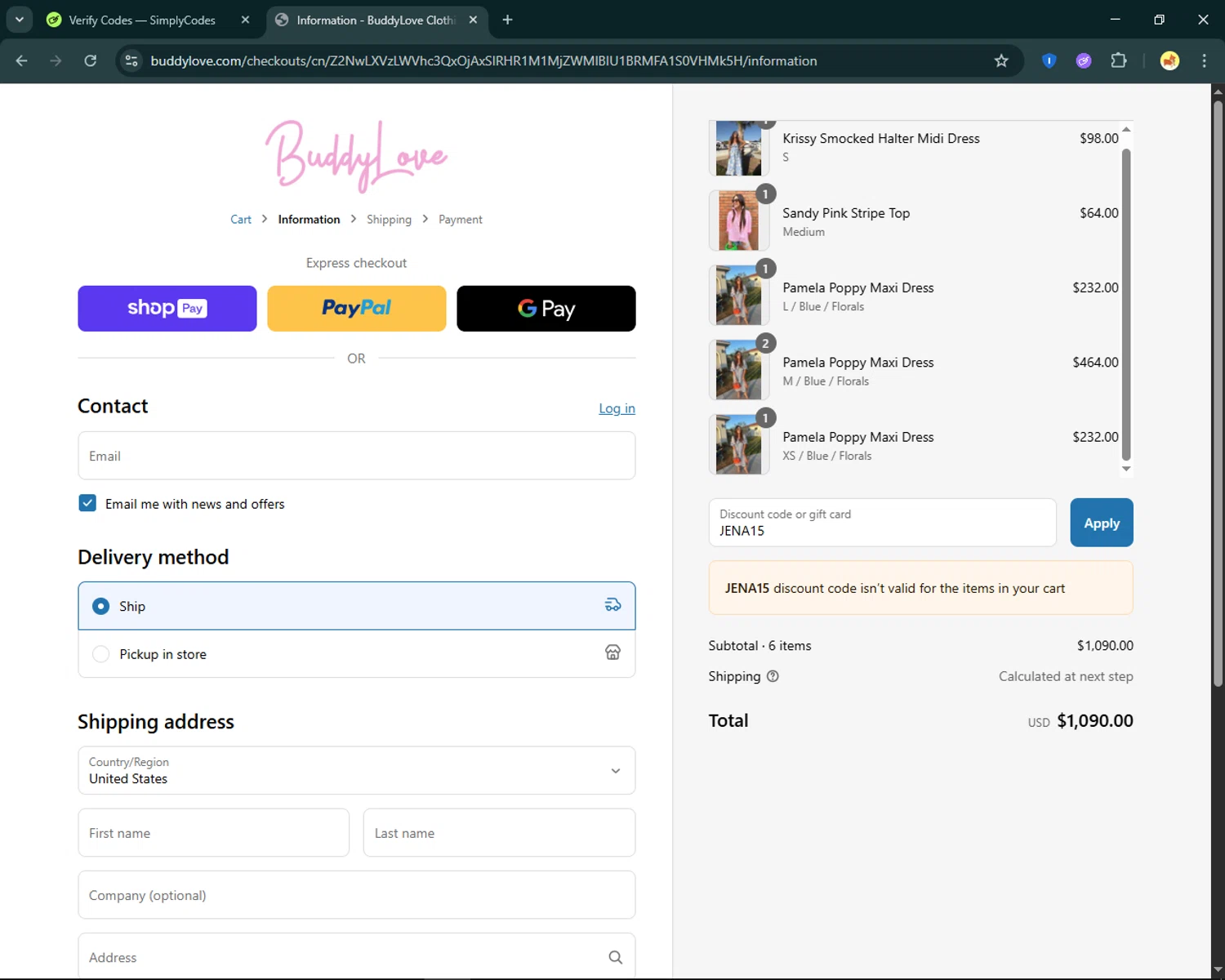The image size is (1225, 980).
Task: Click the browser forward arrow
Action: click(x=56, y=60)
